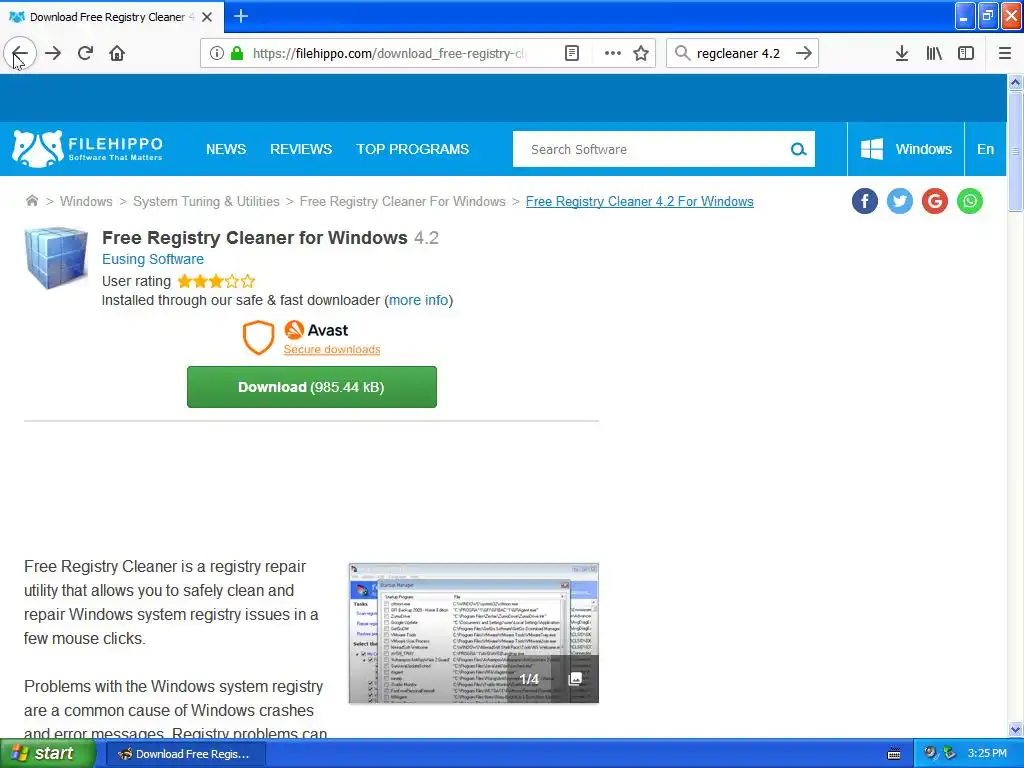Click the Download Free Regis... taskbar button
Image resolution: width=1024 pixels, height=768 pixels.
(x=185, y=754)
